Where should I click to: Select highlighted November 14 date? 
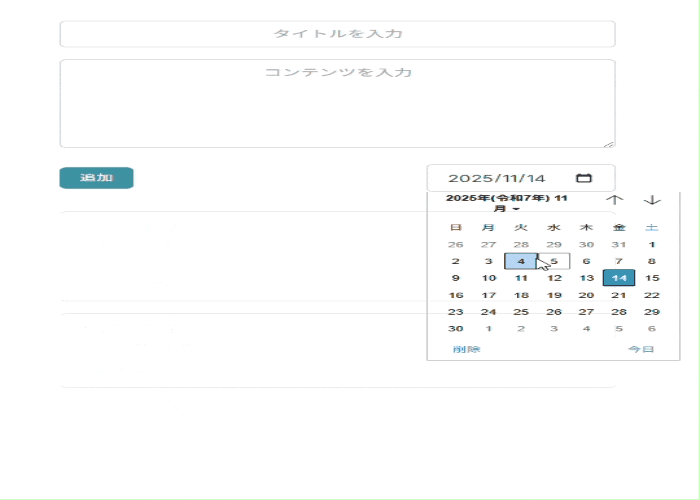point(619,278)
